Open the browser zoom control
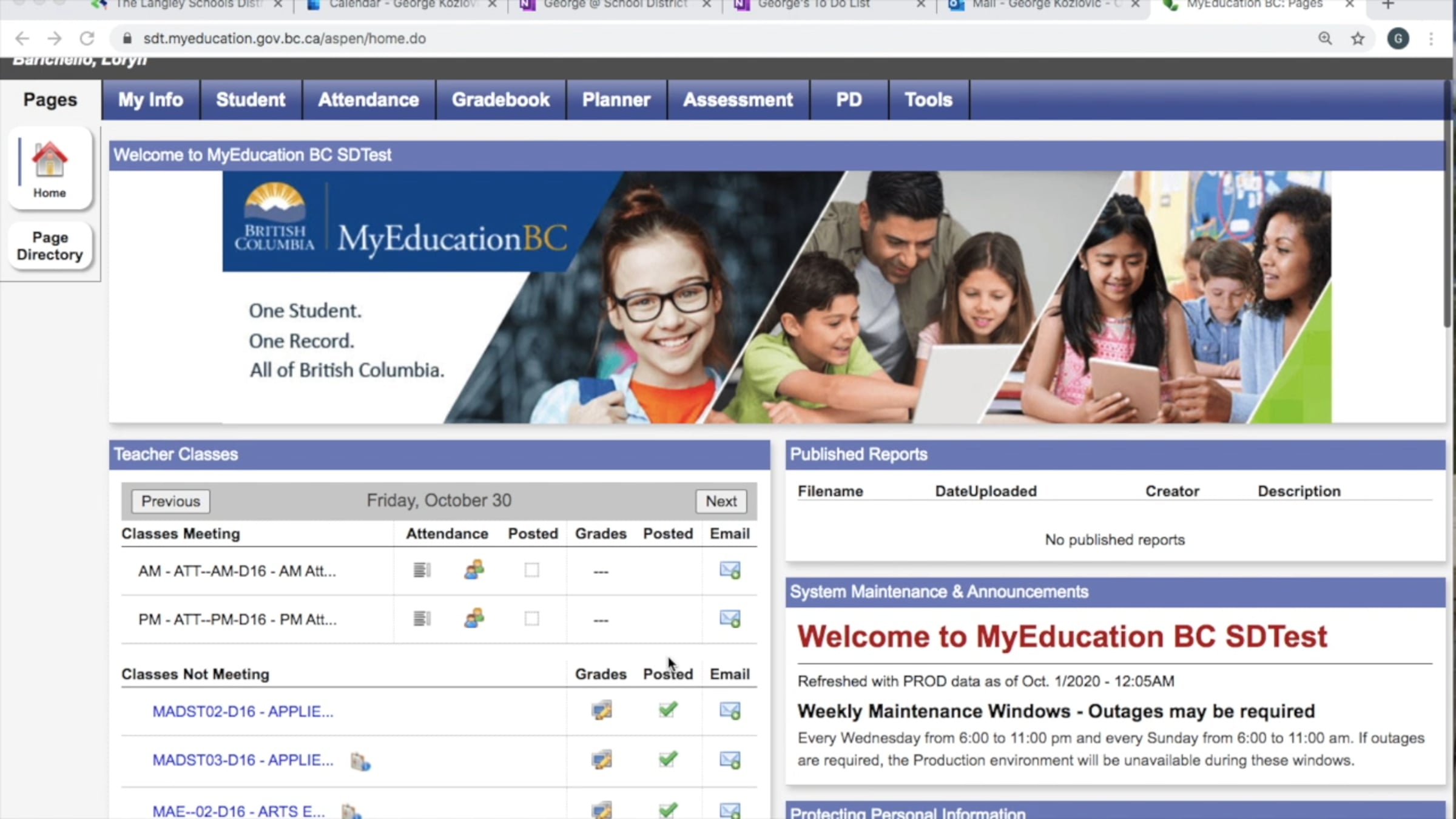Image resolution: width=1456 pixels, height=819 pixels. 1325,39
